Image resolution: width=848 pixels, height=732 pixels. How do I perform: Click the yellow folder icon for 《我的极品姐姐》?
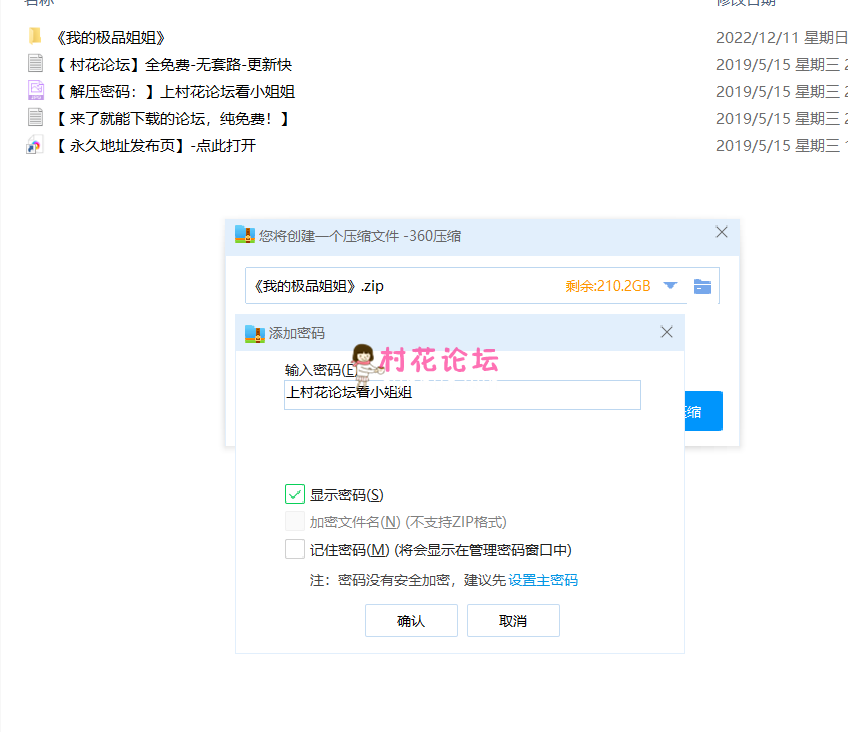tap(35, 37)
